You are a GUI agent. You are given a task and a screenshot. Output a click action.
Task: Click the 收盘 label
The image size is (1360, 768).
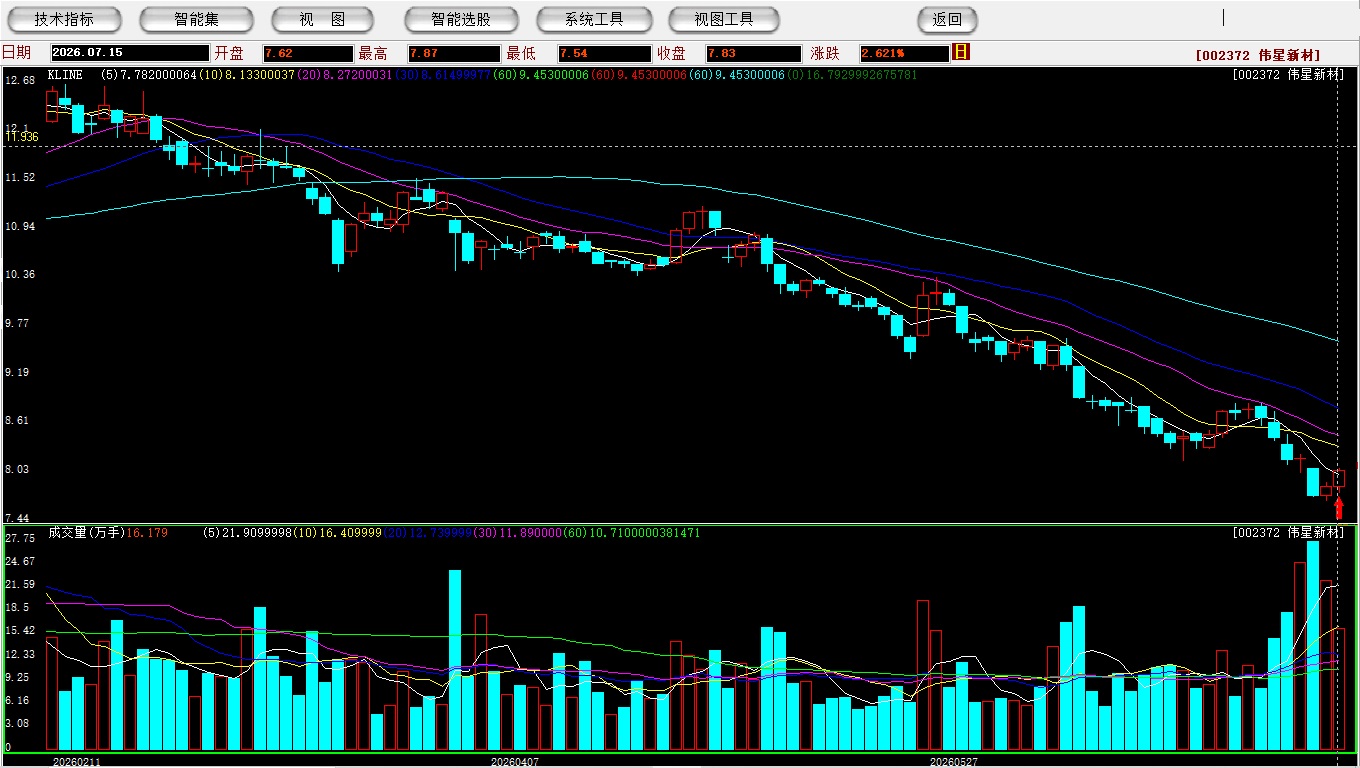tap(671, 53)
